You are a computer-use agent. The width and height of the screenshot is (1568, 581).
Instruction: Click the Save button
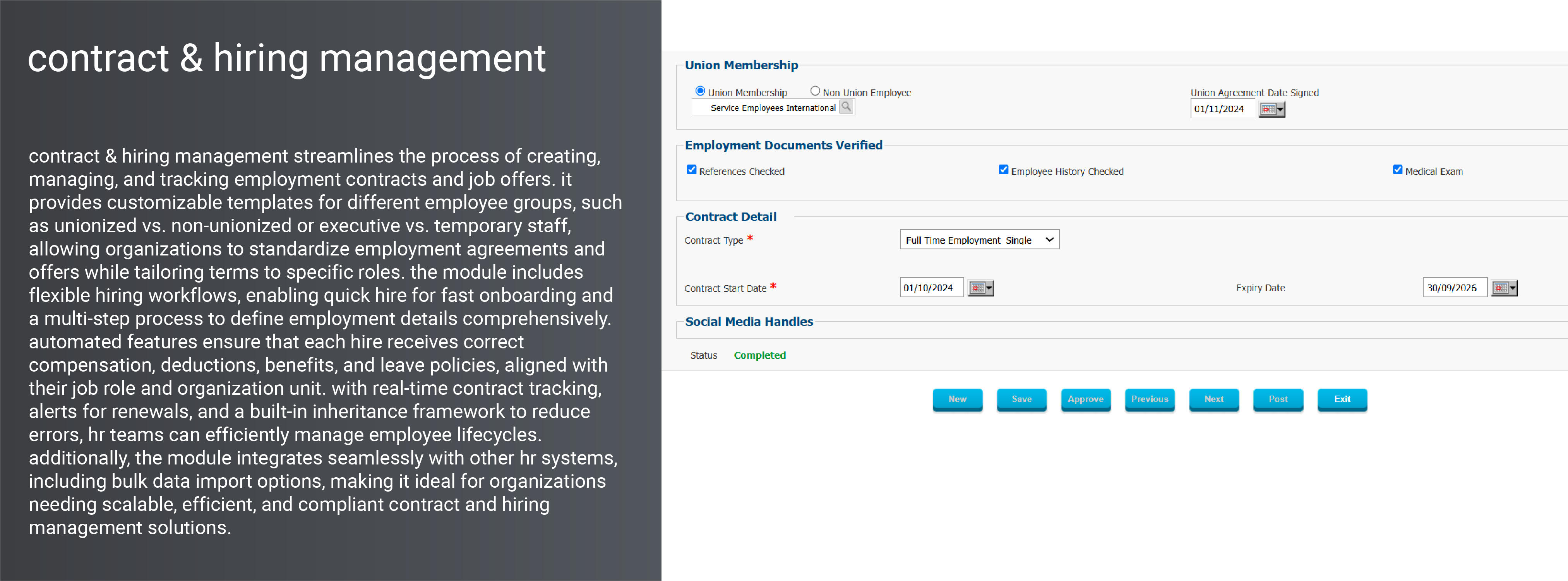pyautogui.click(x=1021, y=399)
